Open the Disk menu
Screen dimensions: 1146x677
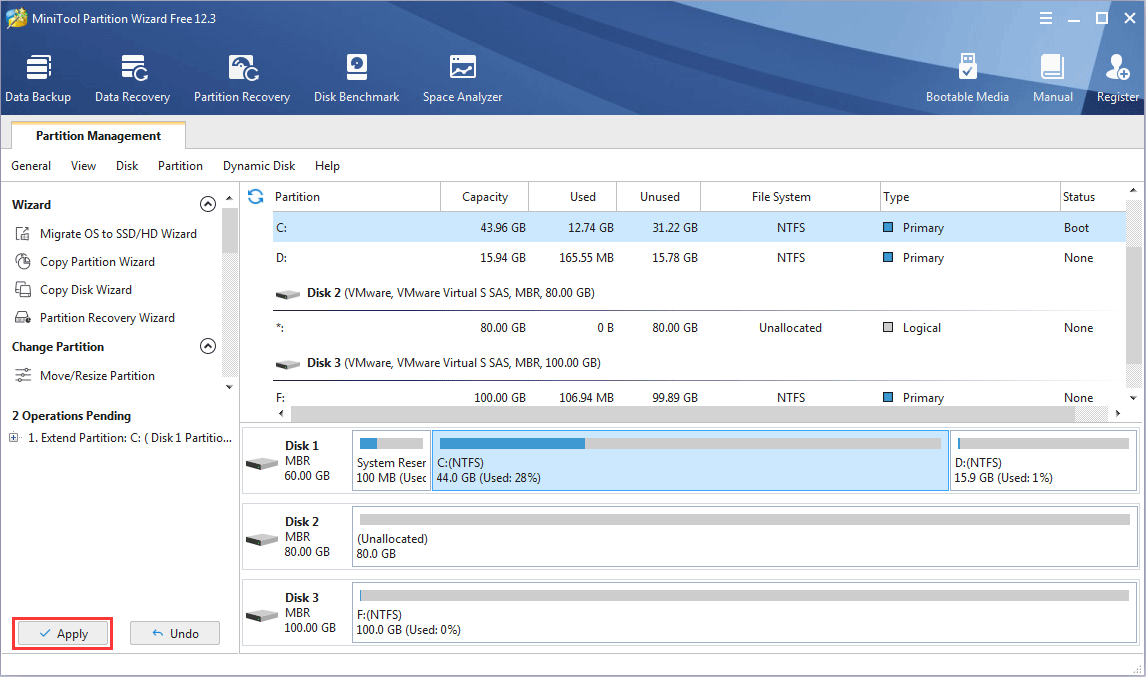(x=127, y=166)
